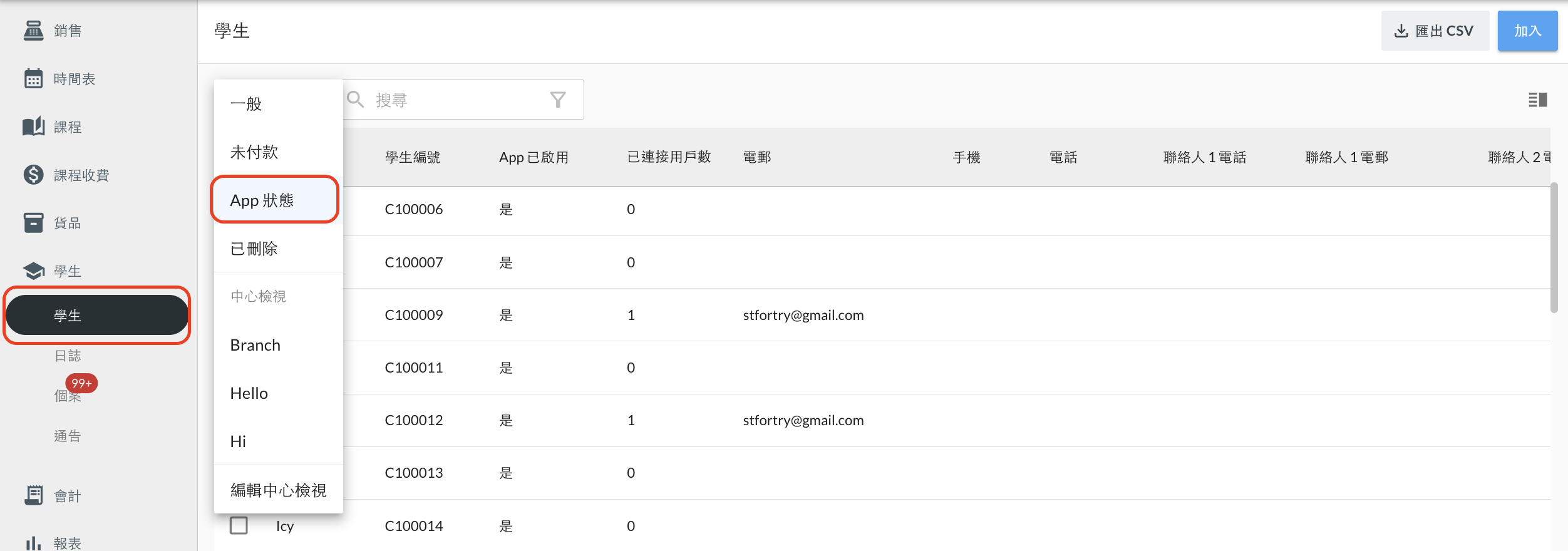This screenshot has width=1568, height=551.
Task: Click student number C100011
Action: coord(414,368)
